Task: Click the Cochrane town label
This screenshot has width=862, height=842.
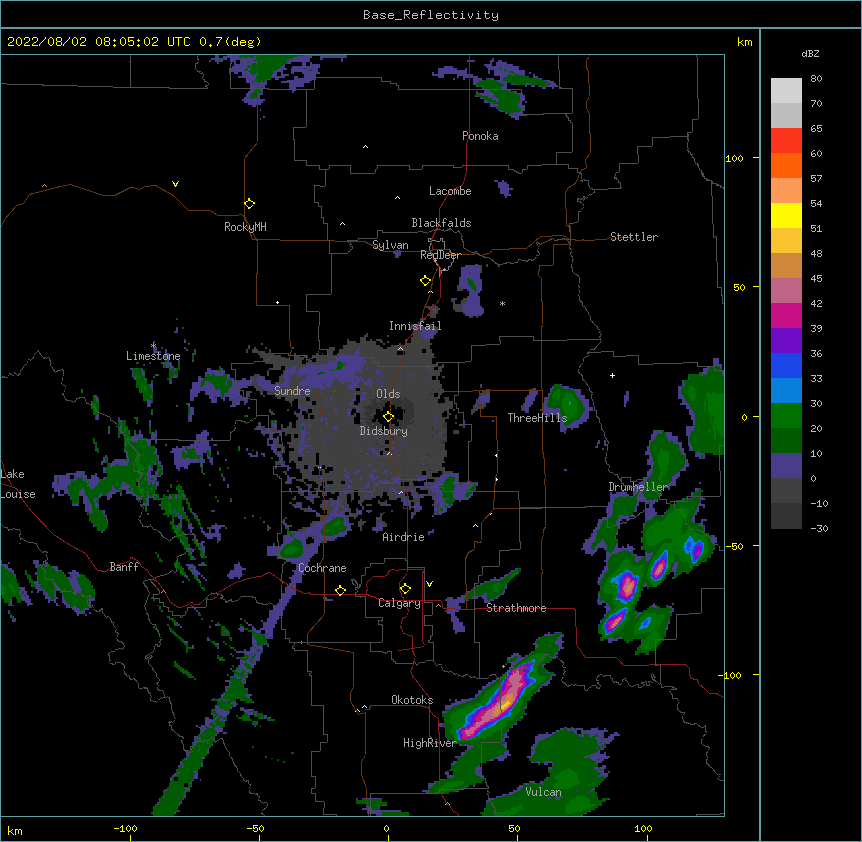Action: pos(322,568)
